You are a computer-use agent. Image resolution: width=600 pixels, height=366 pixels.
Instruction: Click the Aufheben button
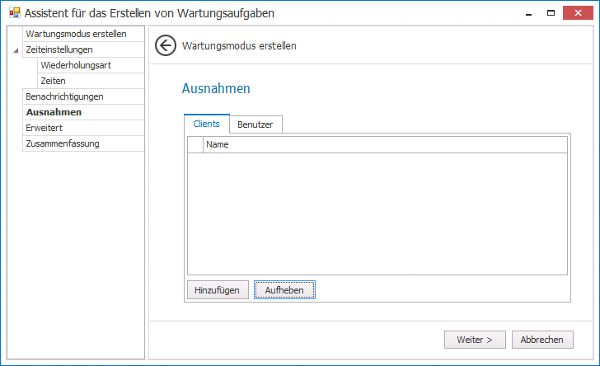pos(285,290)
